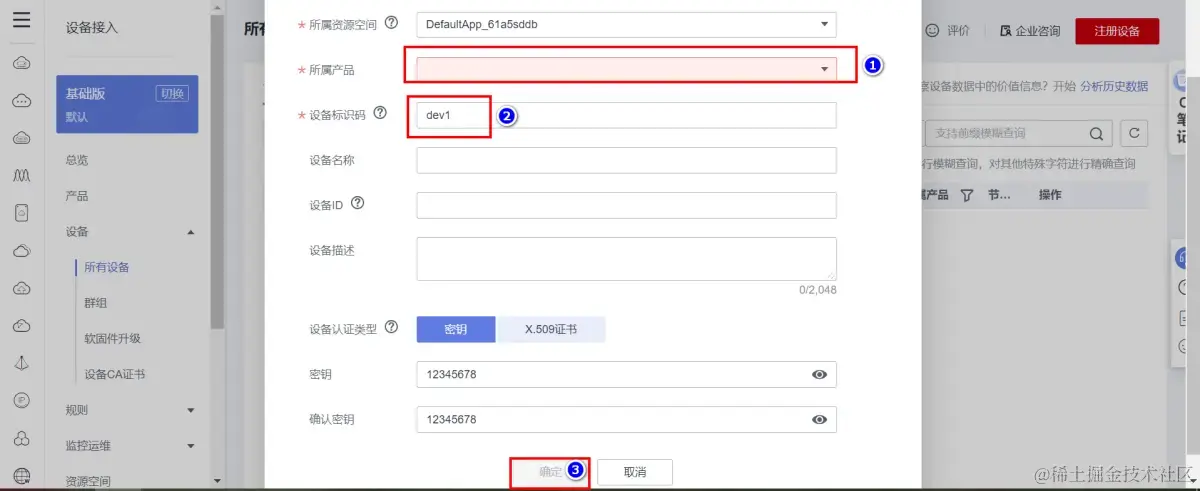Viewport: 1200px width, 491px height.
Task: Click the globe icon at the bottom of the left rail
Action: (x=22, y=475)
